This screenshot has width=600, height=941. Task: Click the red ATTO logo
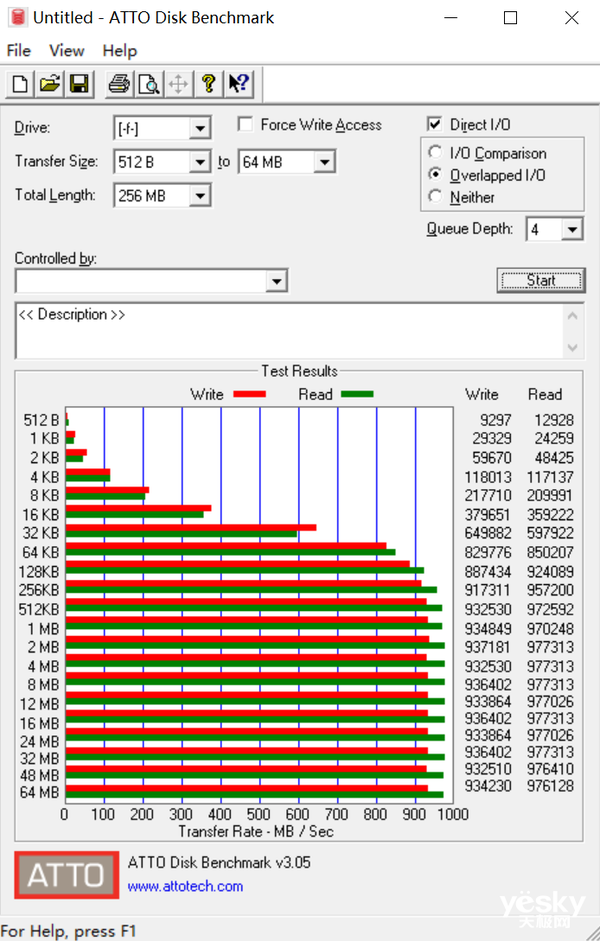coord(65,875)
